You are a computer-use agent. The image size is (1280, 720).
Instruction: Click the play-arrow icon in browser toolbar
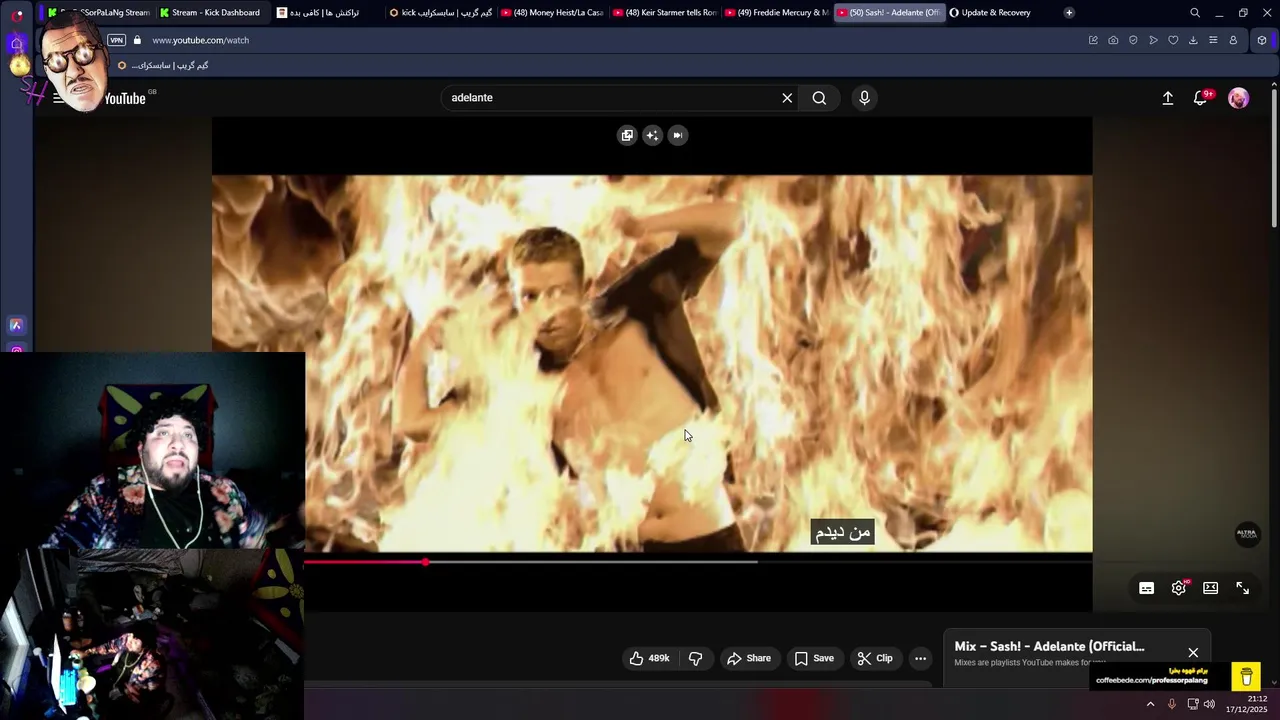coord(1153,40)
